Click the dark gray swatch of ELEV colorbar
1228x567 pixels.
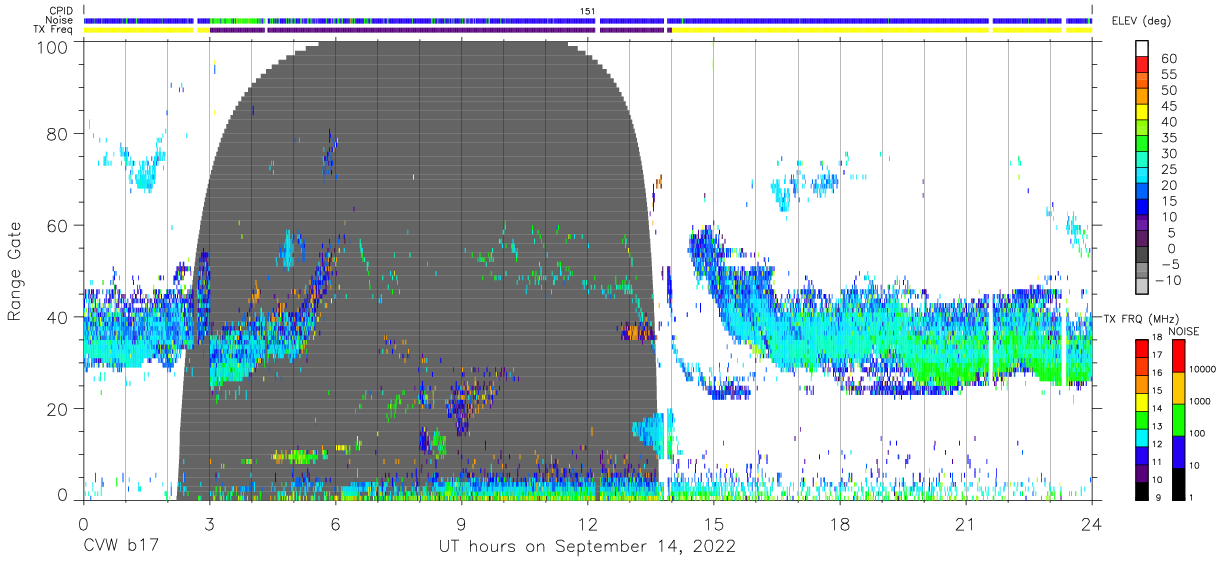pos(1142,256)
